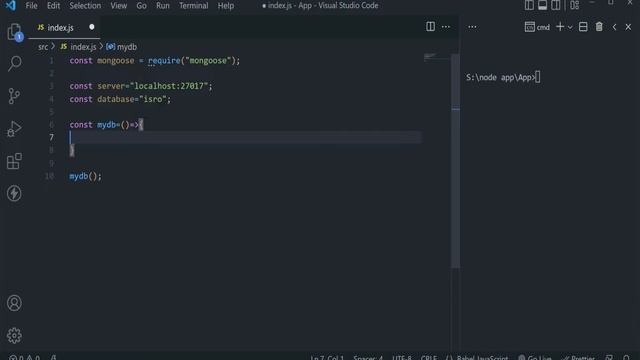Open the notifications bell icon
Image resolution: width=640 pixels, height=360 pixels.
(x=627, y=358)
